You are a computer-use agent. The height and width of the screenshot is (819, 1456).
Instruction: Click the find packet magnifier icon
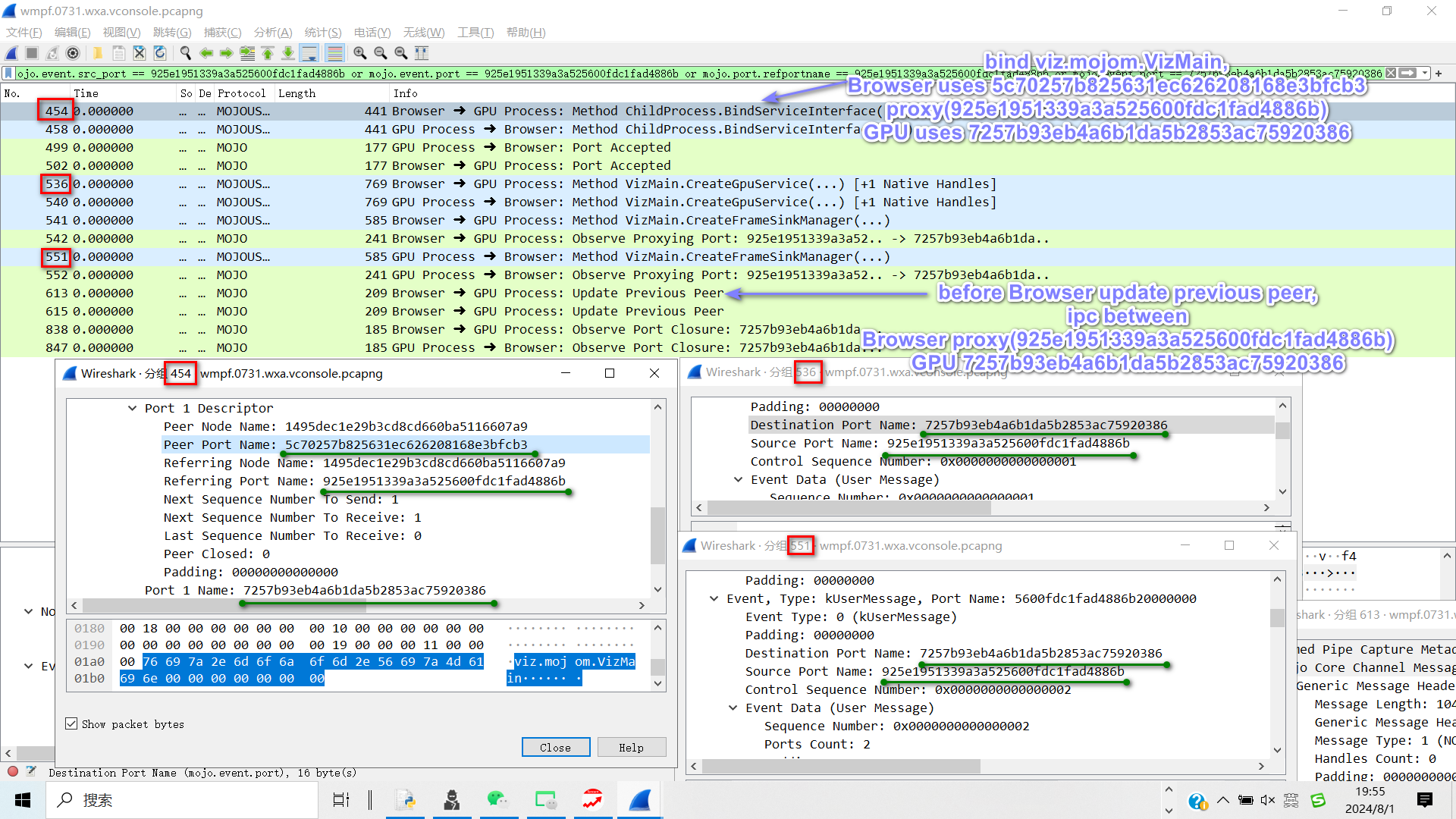point(185,53)
